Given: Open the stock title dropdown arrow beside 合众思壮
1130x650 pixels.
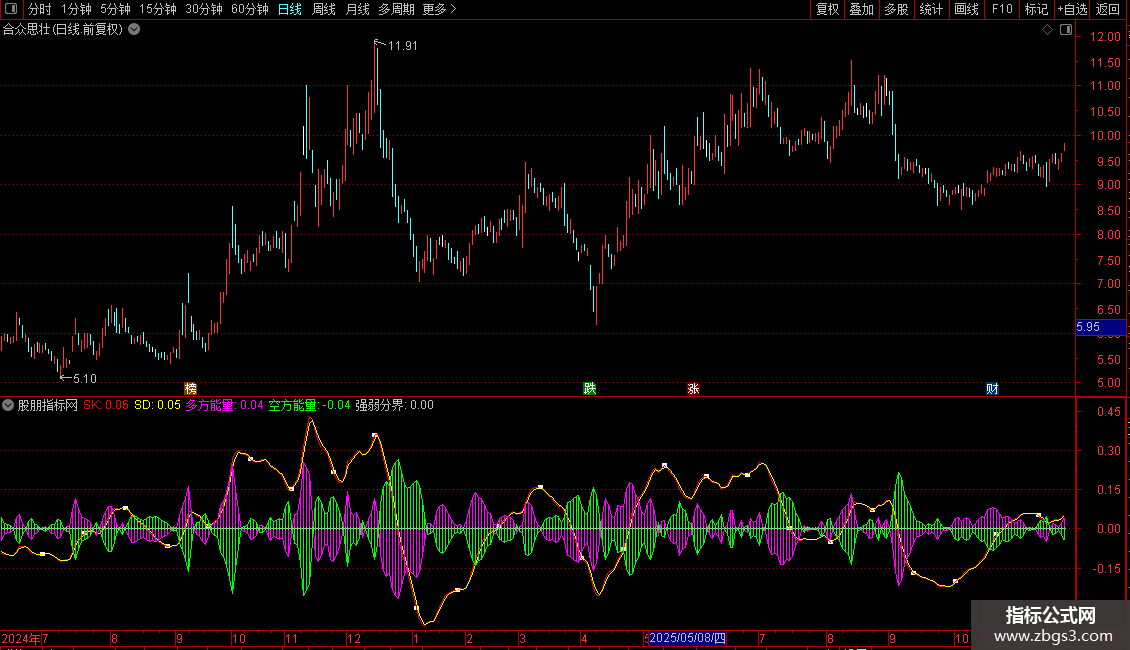Looking at the screenshot, I should point(134,30).
